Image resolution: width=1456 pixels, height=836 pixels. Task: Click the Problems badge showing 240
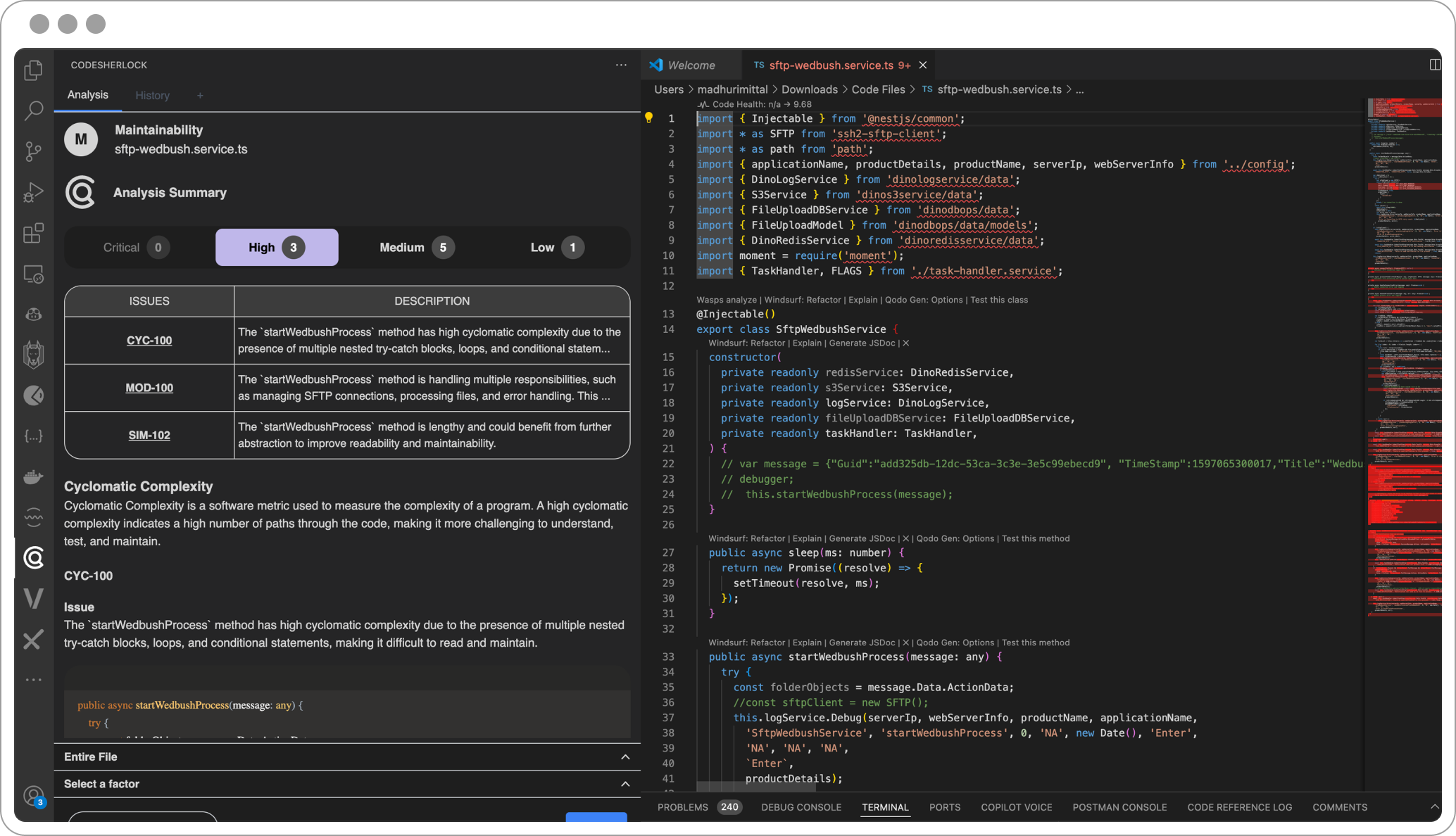coord(729,807)
